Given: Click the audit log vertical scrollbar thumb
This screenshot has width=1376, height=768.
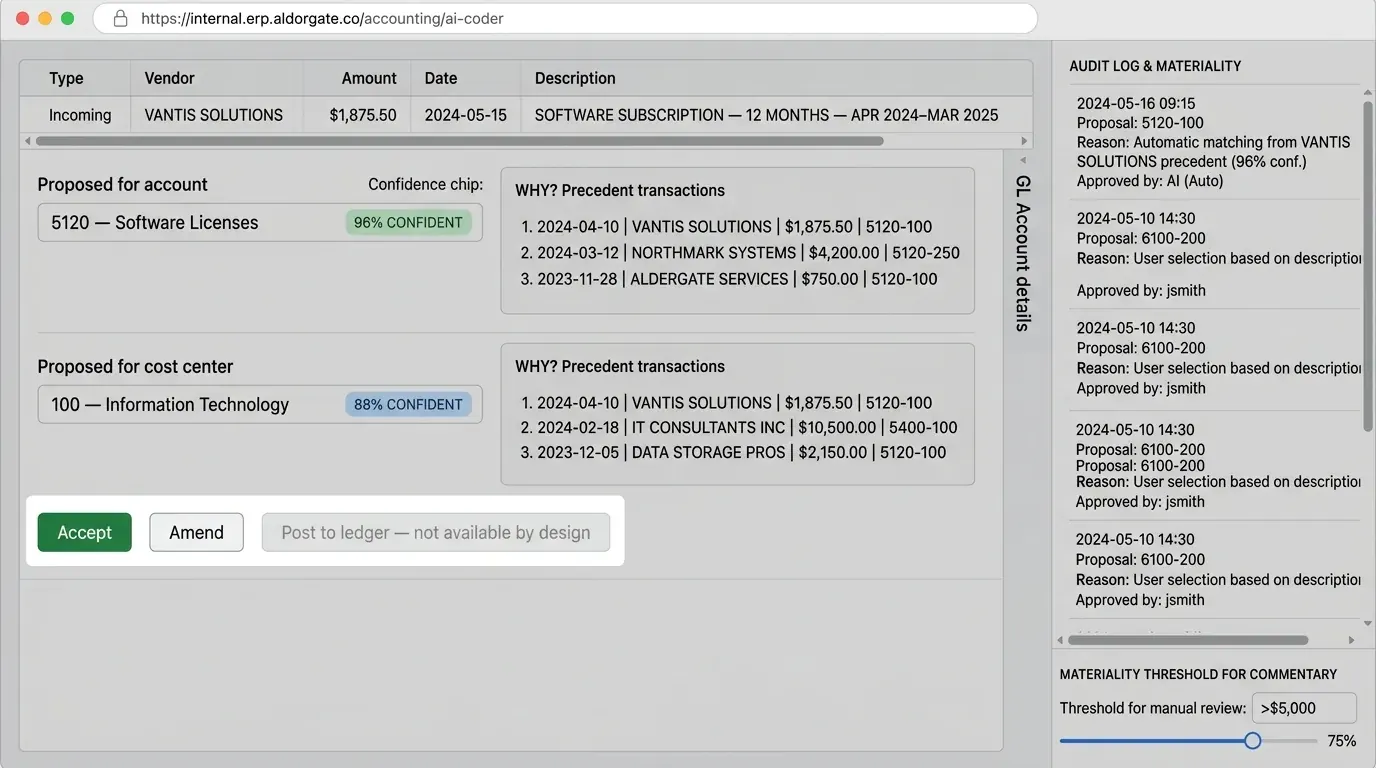Looking at the screenshot, I should [x=1368, y=266].
